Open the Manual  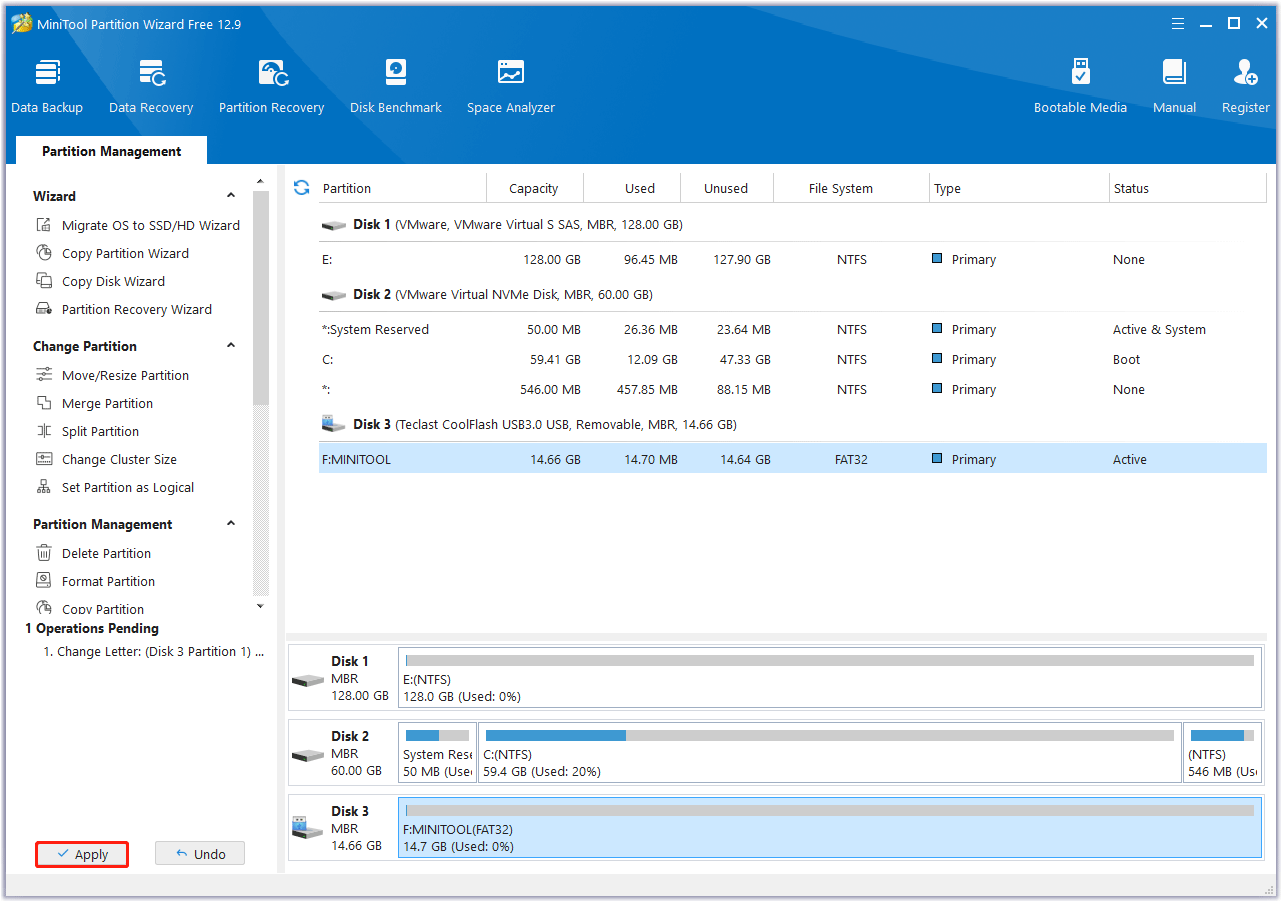coord(1173,85)
